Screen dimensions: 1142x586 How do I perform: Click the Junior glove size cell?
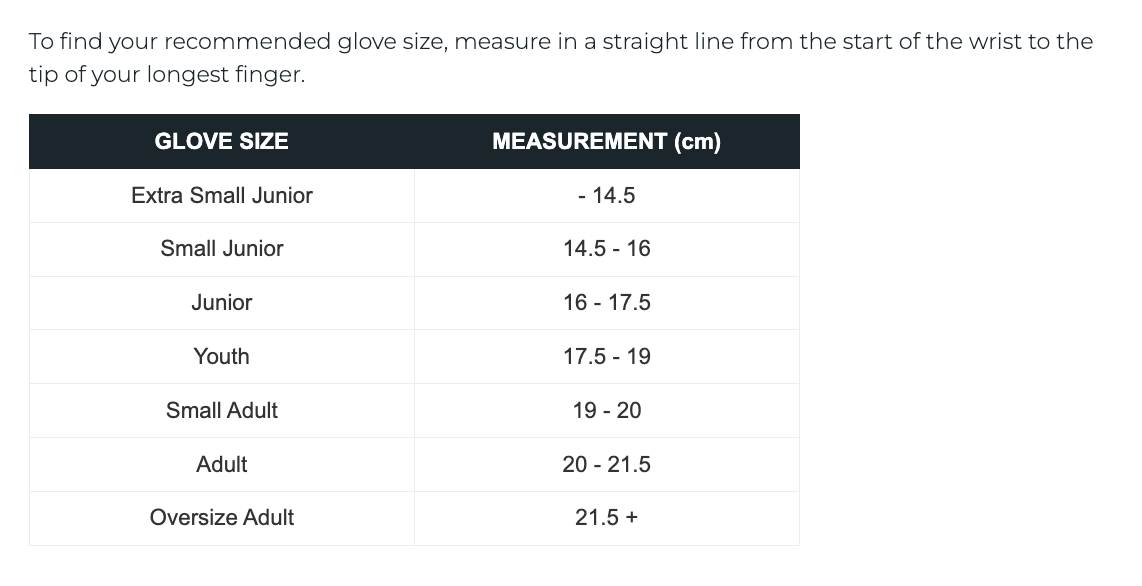[x=221, y=303]
